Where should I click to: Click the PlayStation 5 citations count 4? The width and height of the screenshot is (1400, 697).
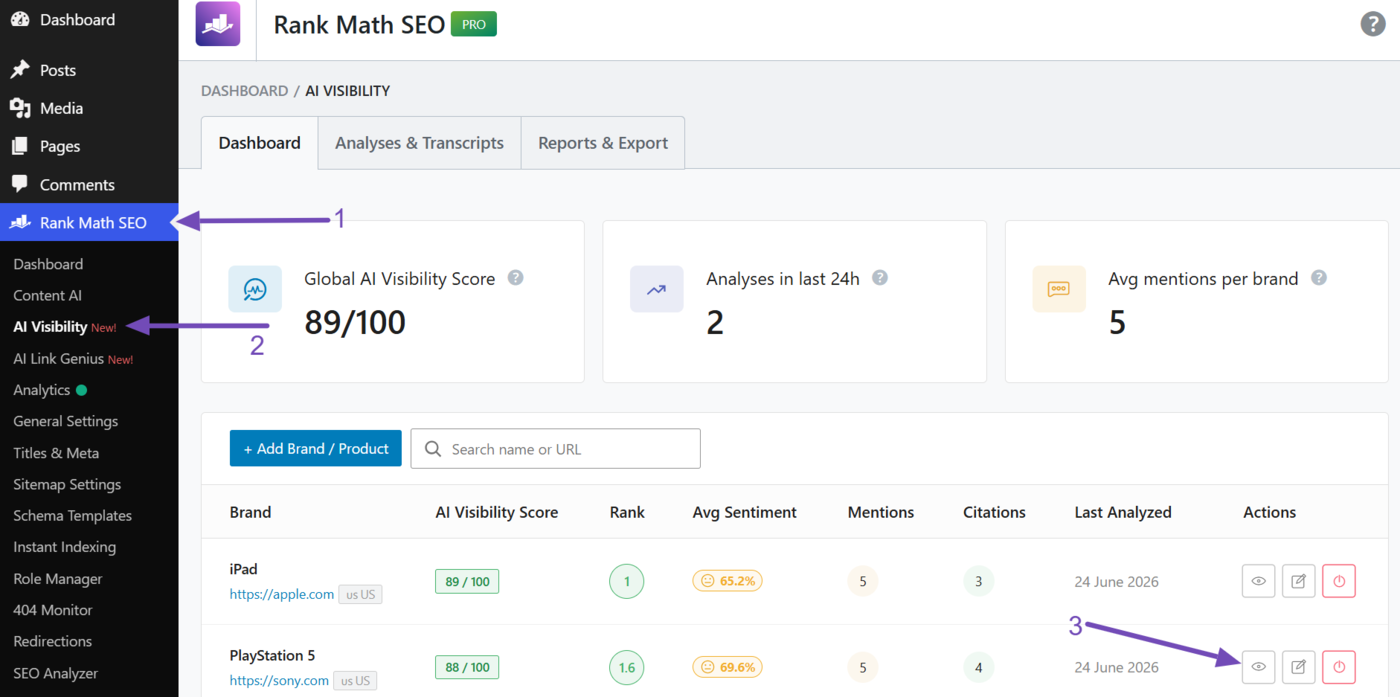tap(979, 667)
